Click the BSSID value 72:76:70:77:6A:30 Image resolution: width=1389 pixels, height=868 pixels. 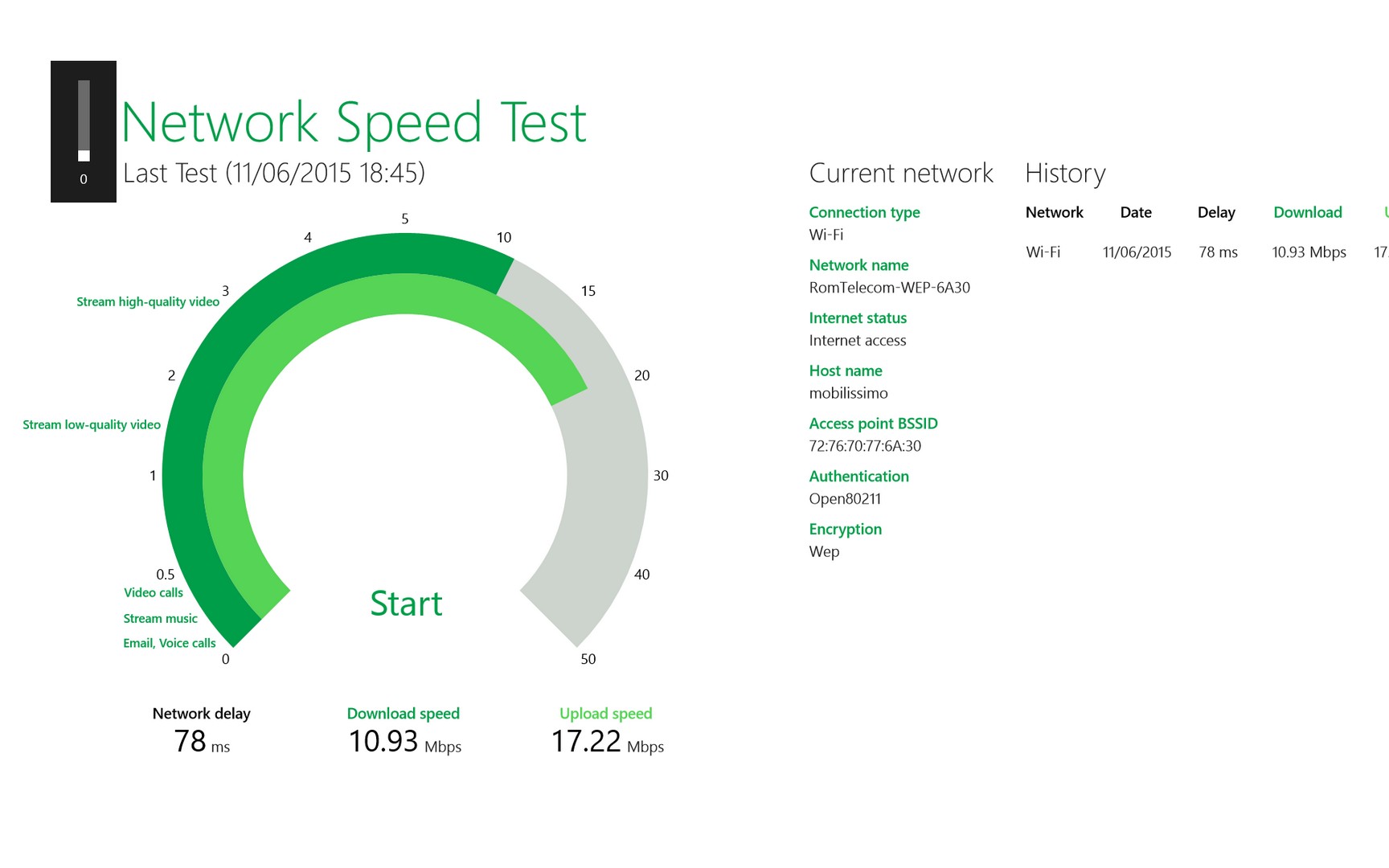tap(865, 446)
